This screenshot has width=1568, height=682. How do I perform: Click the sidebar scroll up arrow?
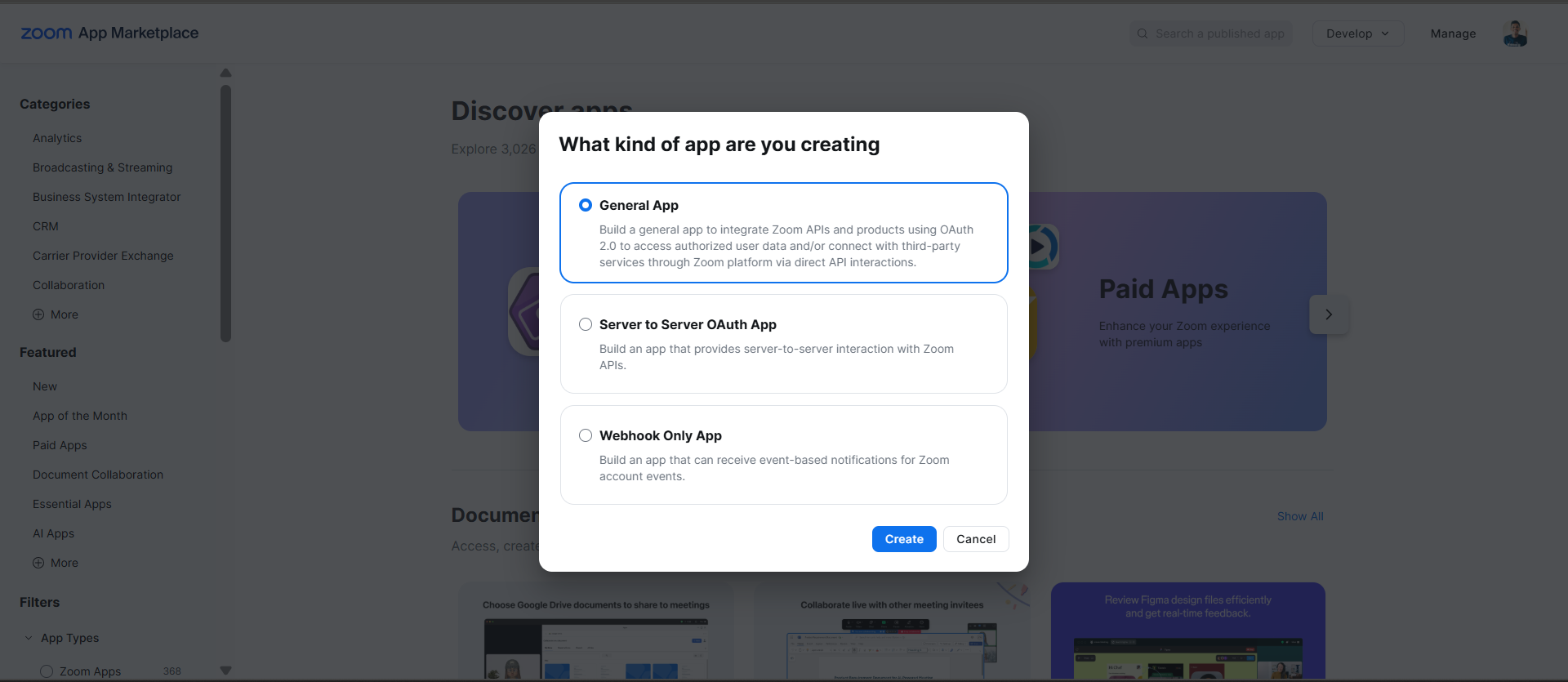click(x=226, y=73)
